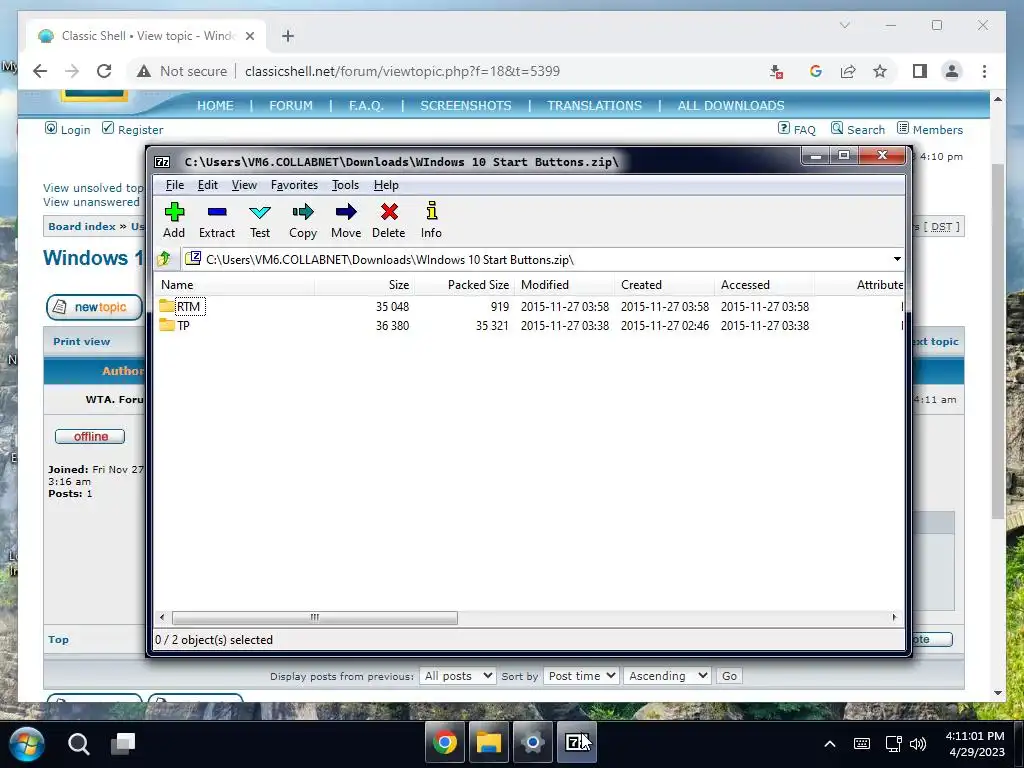Open a new Chrome tab
The height and width of the screenshot is (768, 1024).
click(288, 36)
